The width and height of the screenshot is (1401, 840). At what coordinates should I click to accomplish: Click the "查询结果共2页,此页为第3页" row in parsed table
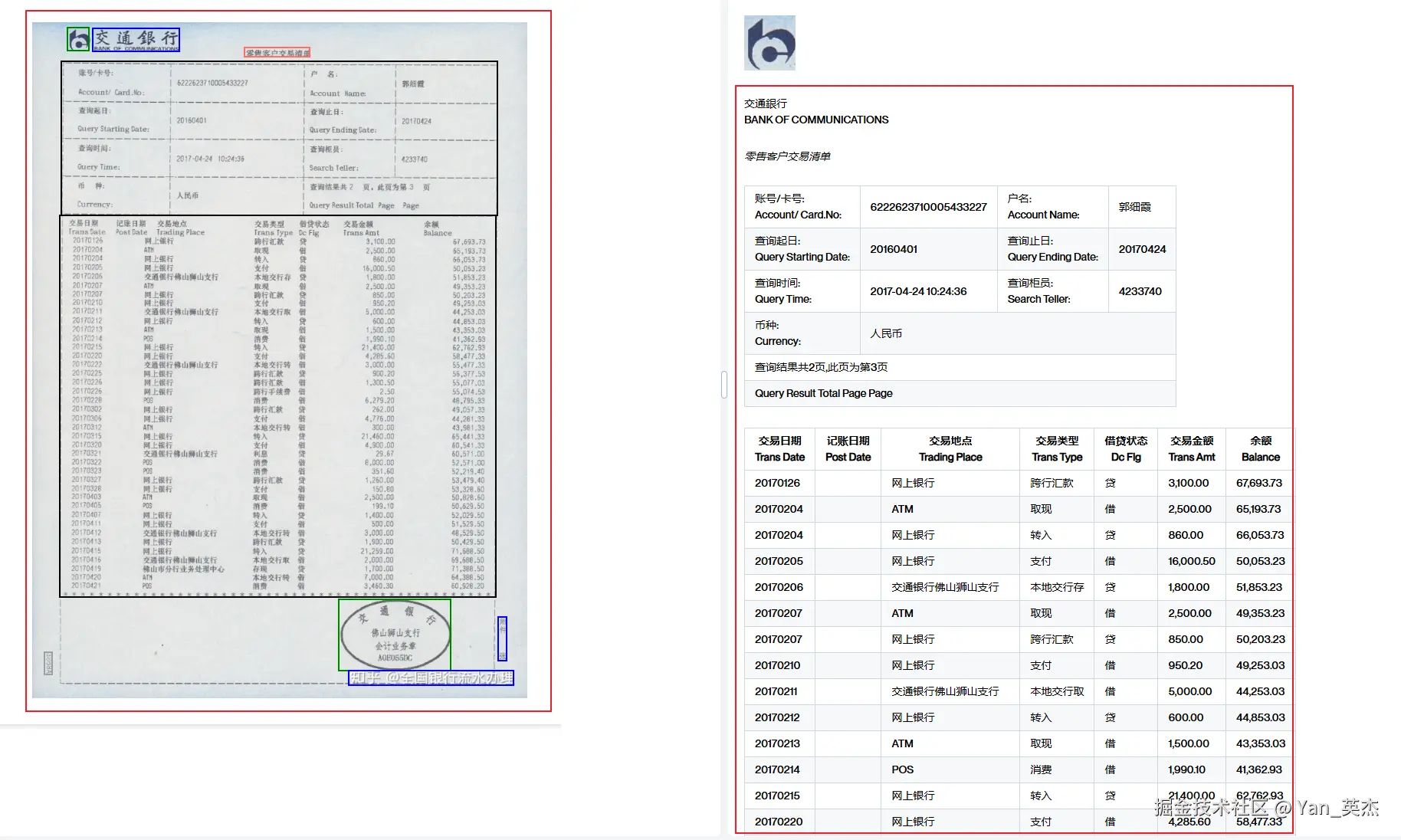[960, 367]
